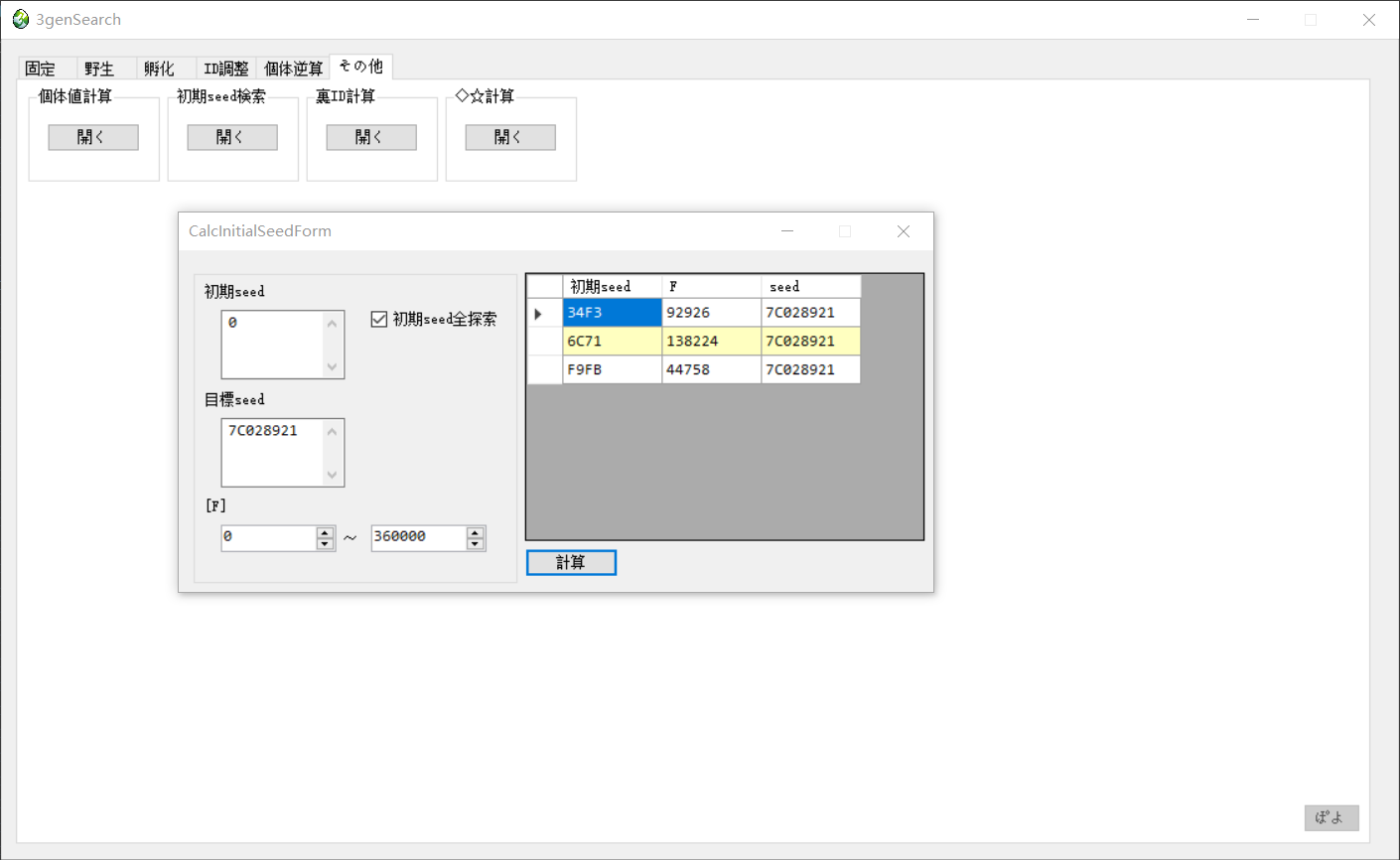The width and height of the screenshot is (1400, 860).
Task: Focus the 目標seed text box
Action: click(272, 452)
